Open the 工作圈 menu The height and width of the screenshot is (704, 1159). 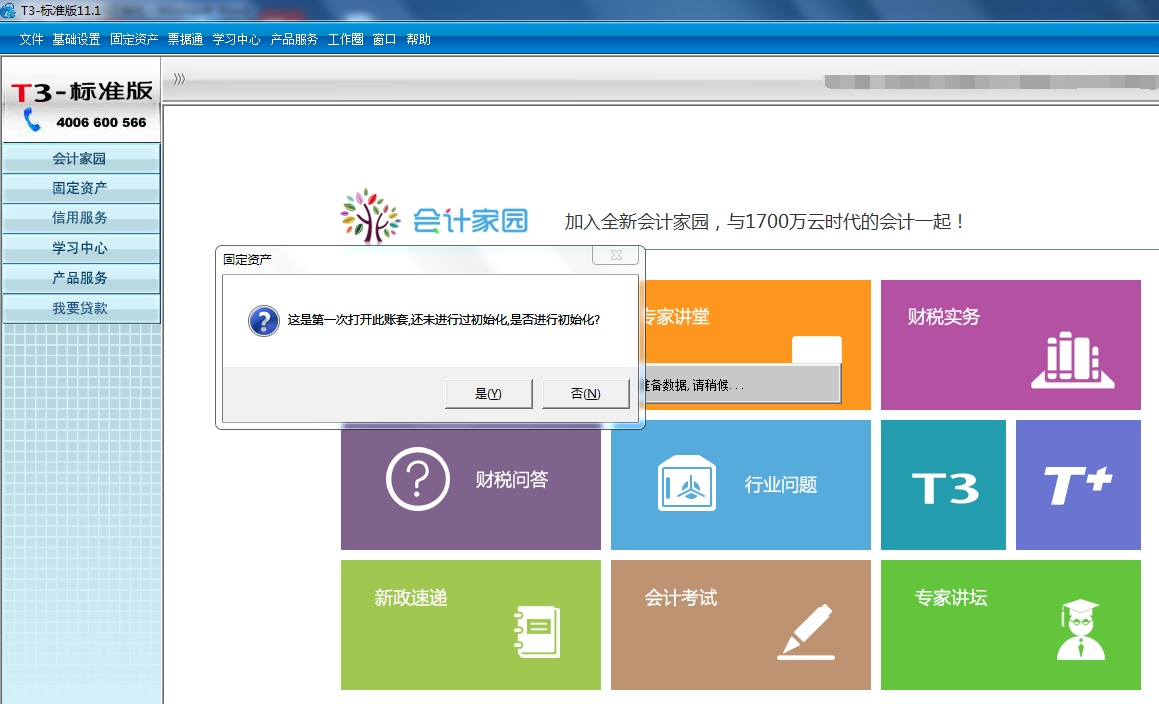(345, 39)
